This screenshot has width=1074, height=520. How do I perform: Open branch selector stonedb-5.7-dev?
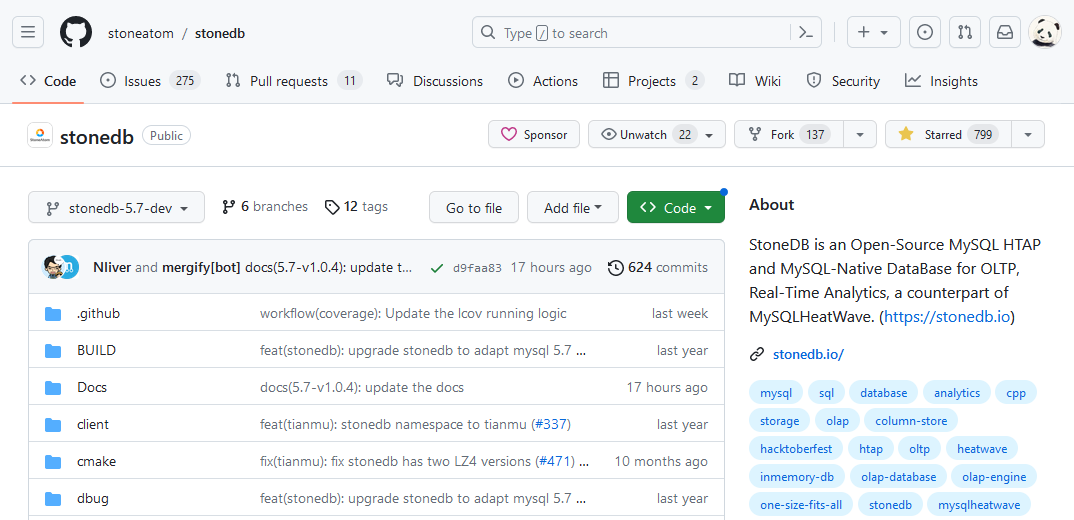pos(116,208)
